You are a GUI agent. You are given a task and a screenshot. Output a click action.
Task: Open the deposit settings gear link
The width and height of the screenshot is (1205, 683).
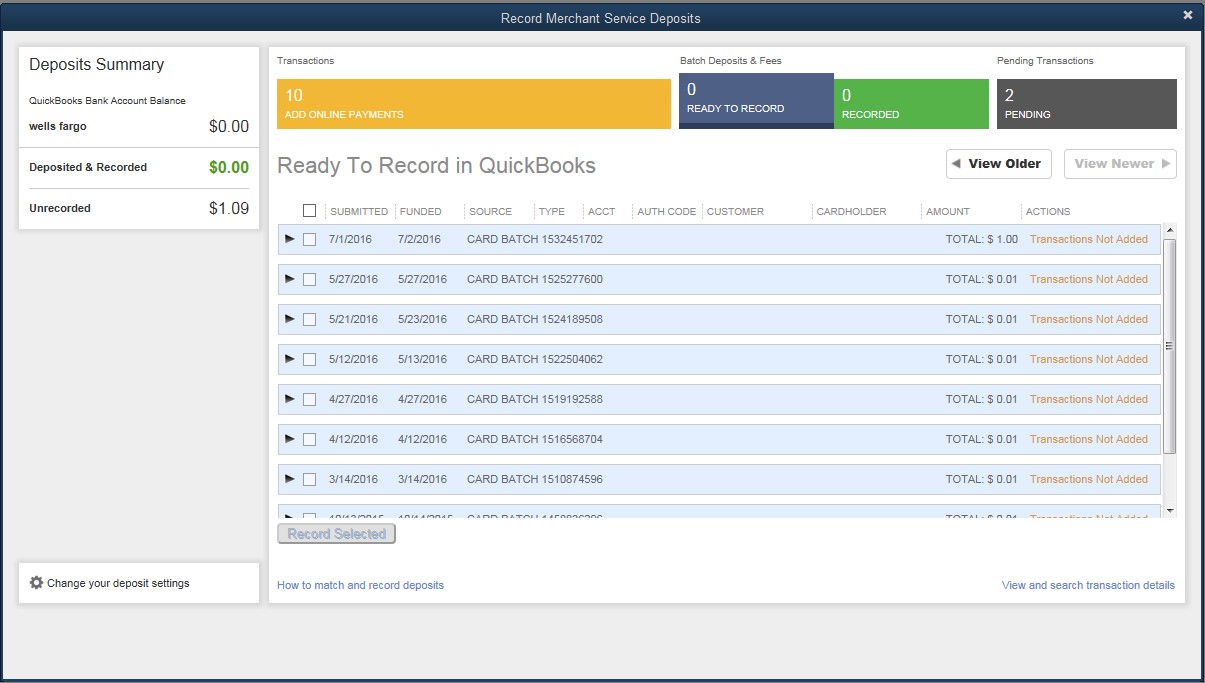109,583
